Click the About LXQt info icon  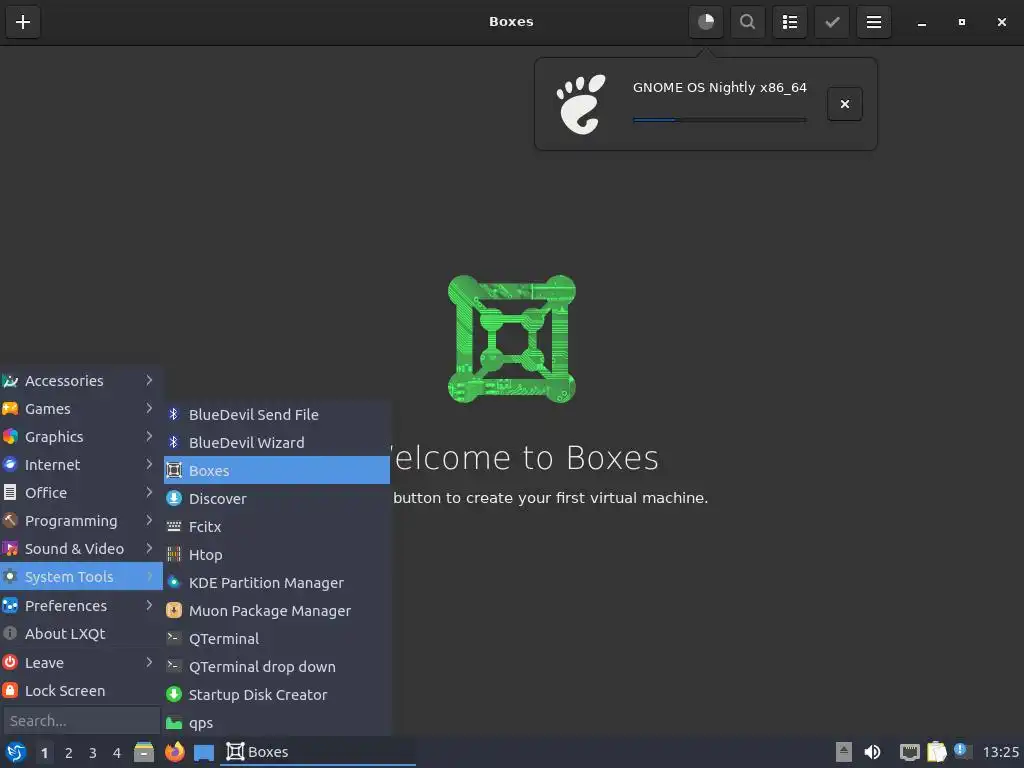[10, 633]
